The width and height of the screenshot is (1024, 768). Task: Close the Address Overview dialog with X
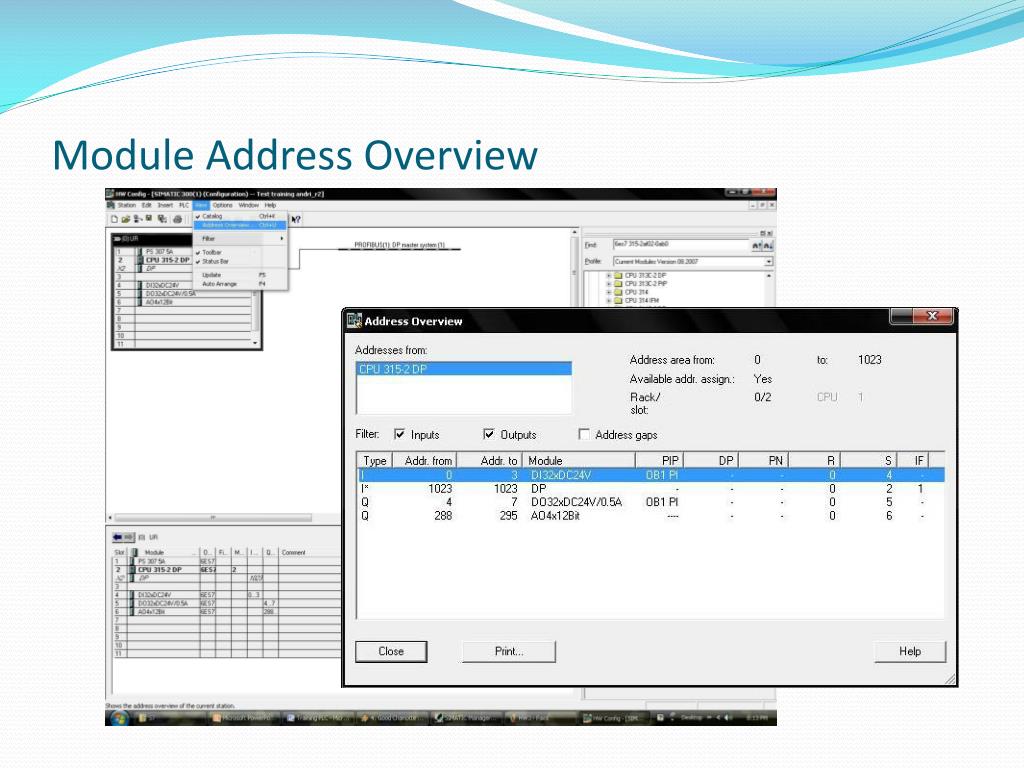932,316
